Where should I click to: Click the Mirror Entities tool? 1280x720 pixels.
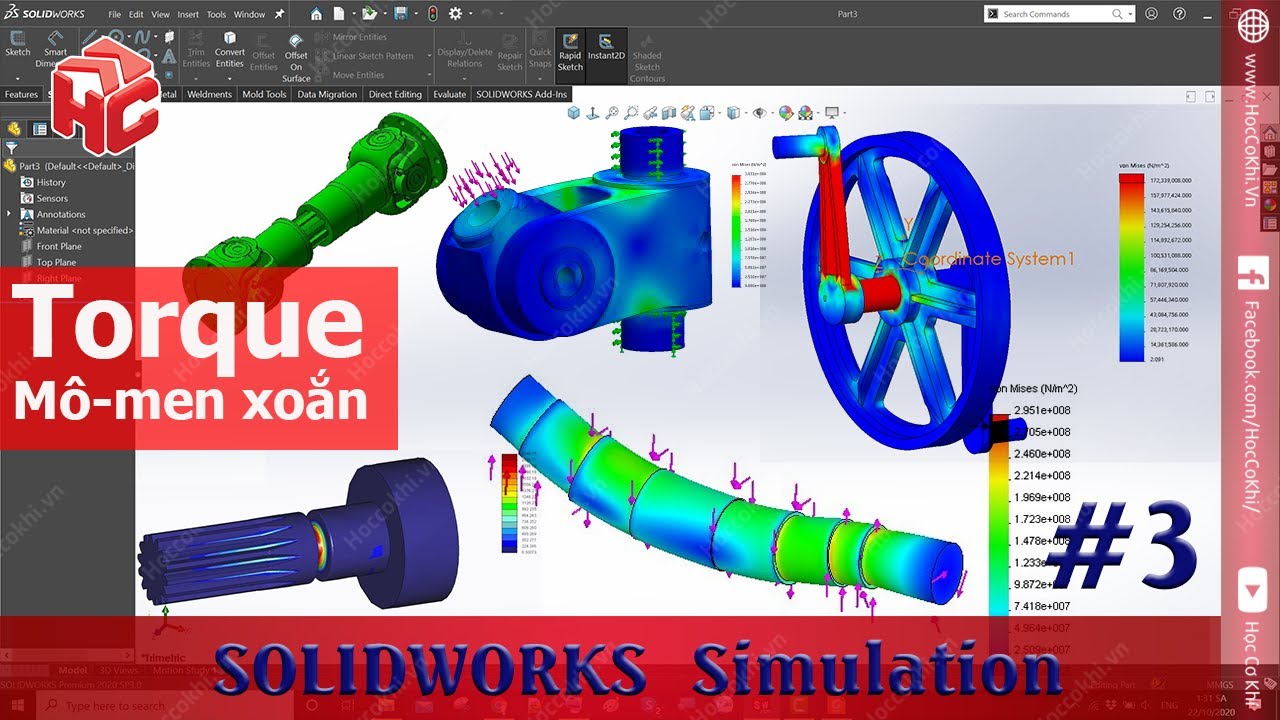click(352, 37)
